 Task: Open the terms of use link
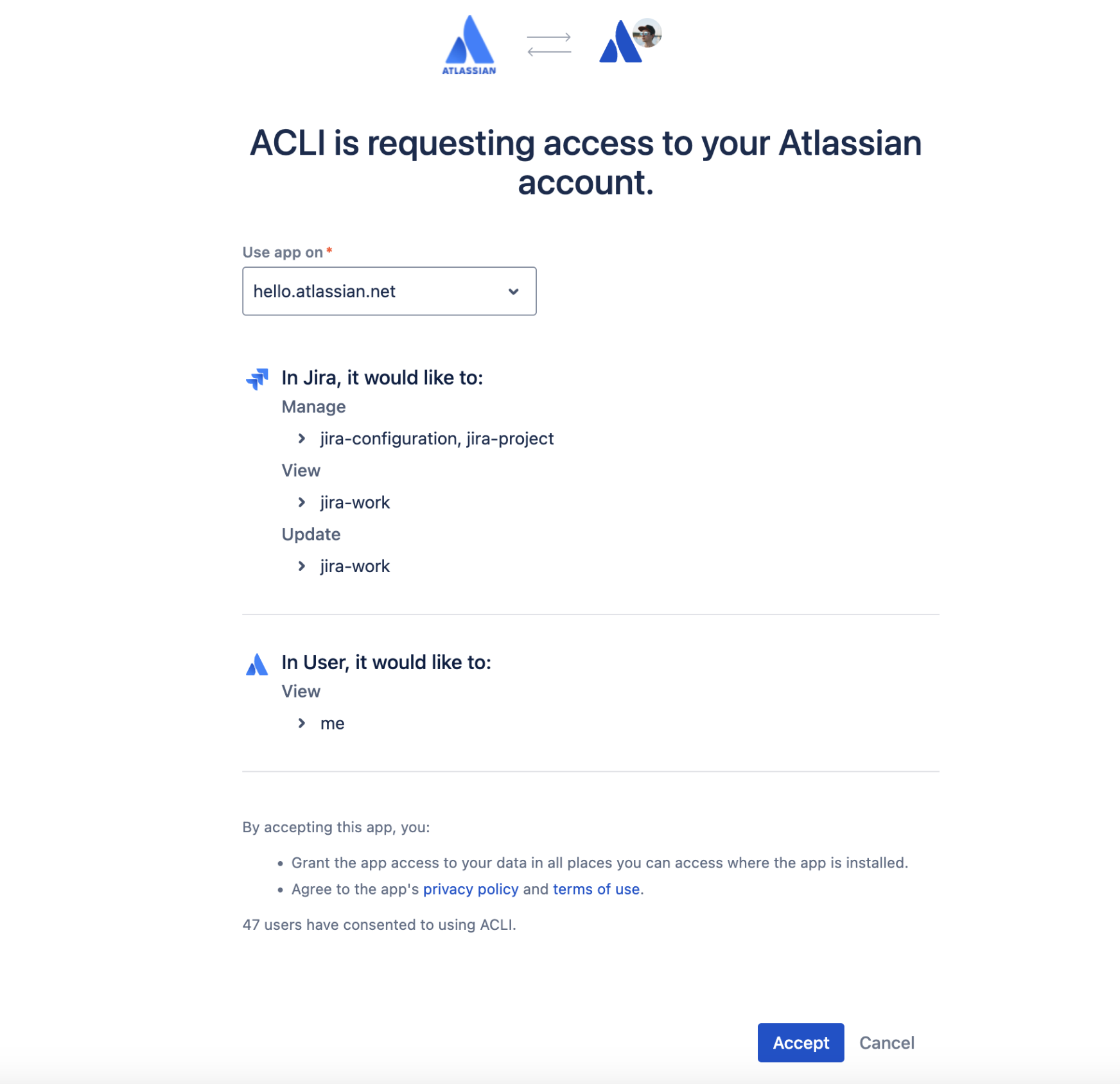[x=595, y=889]
